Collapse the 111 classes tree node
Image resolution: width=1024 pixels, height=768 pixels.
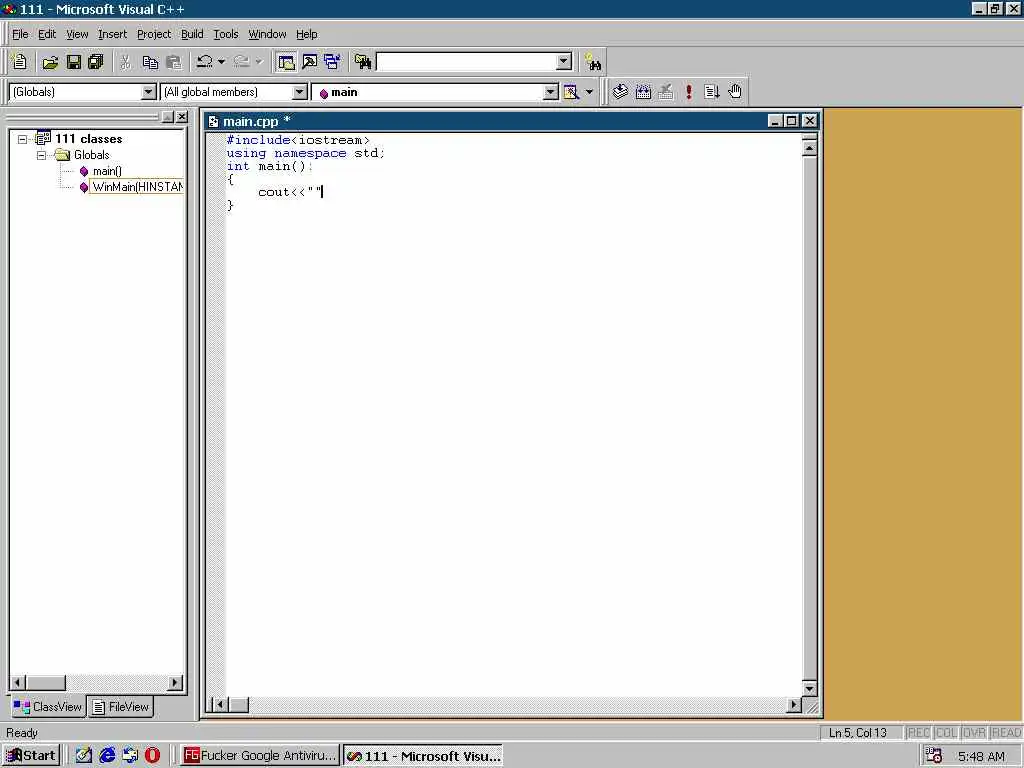[x=23, y=139]
